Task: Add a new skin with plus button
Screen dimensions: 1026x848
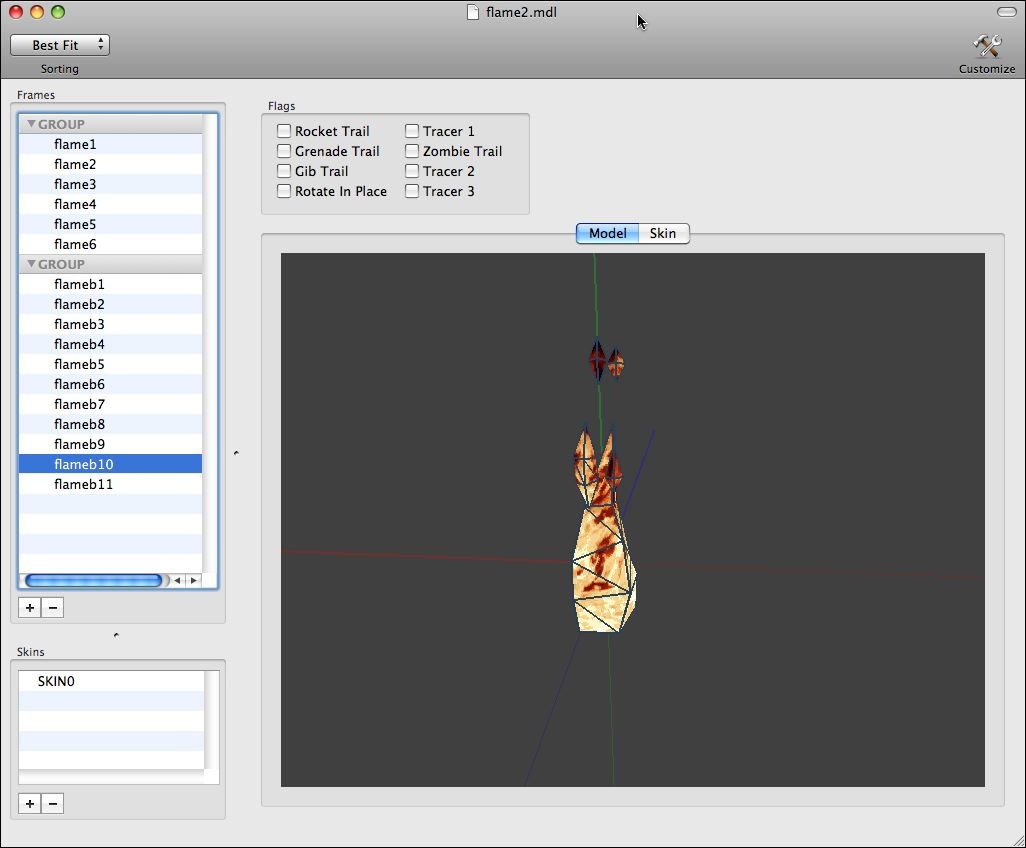Action: coord(30,803)
